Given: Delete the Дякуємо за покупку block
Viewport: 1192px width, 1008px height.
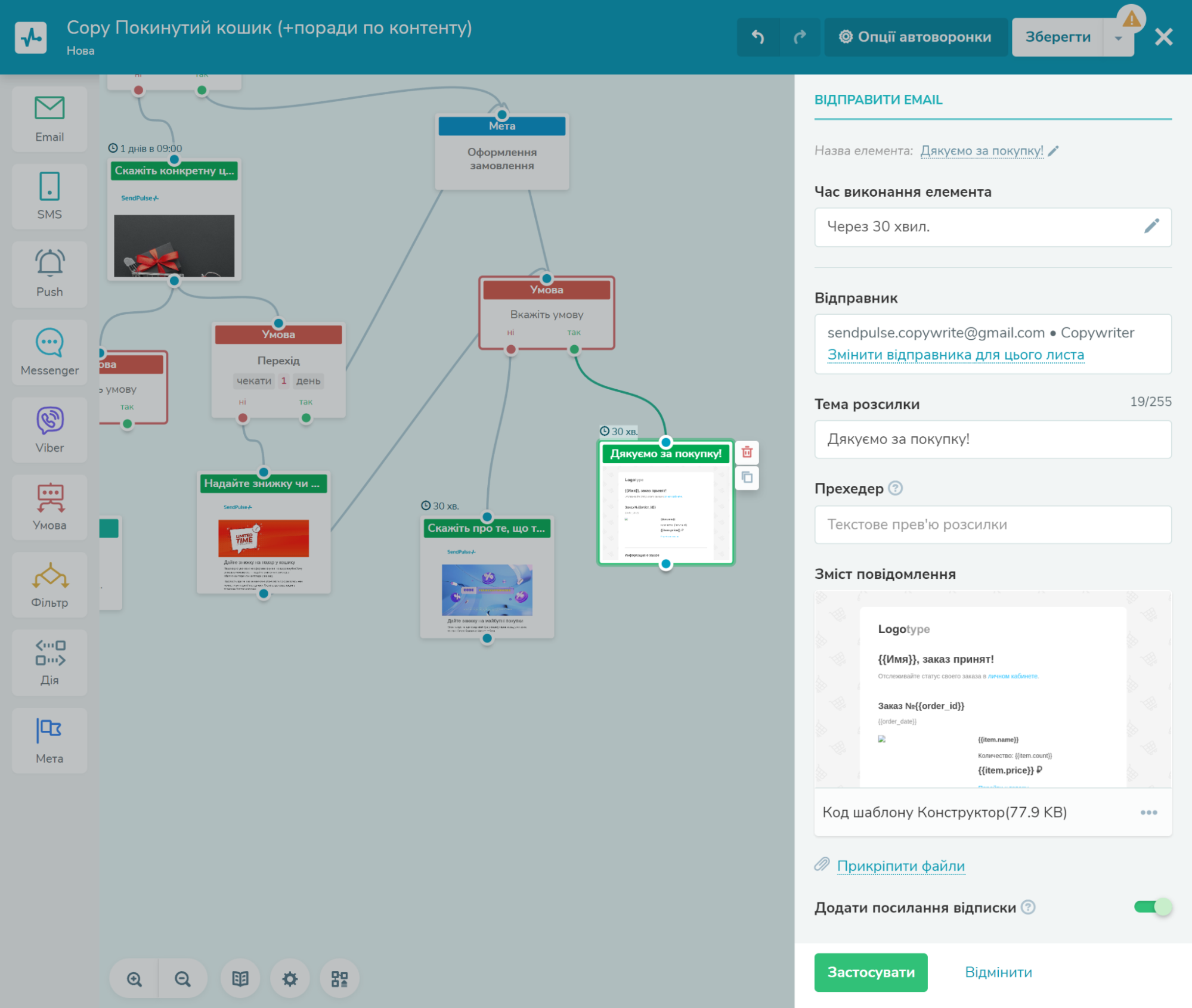Looking at the screenshot, I should click(x=747, y=452).
